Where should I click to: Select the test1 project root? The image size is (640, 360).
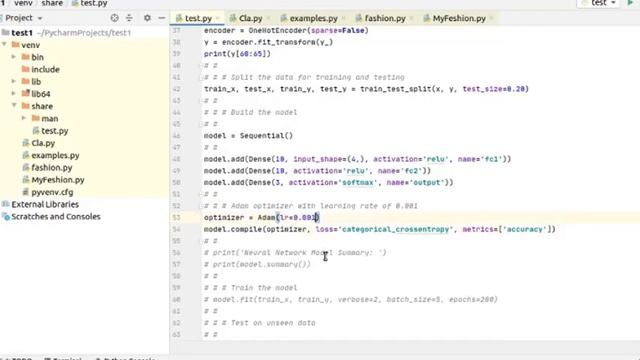22,33
